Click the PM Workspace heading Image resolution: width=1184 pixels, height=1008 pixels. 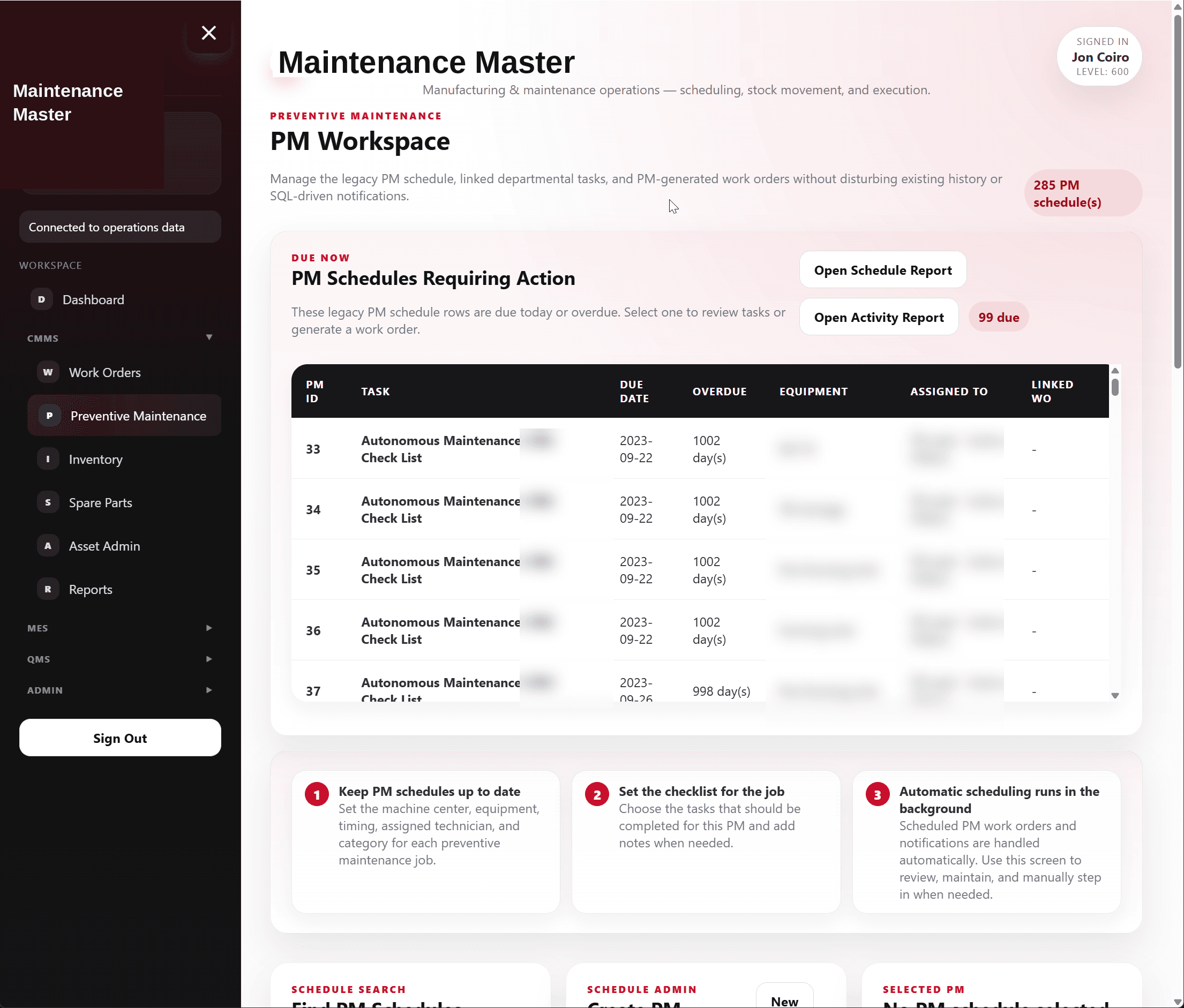coord(359,141)
